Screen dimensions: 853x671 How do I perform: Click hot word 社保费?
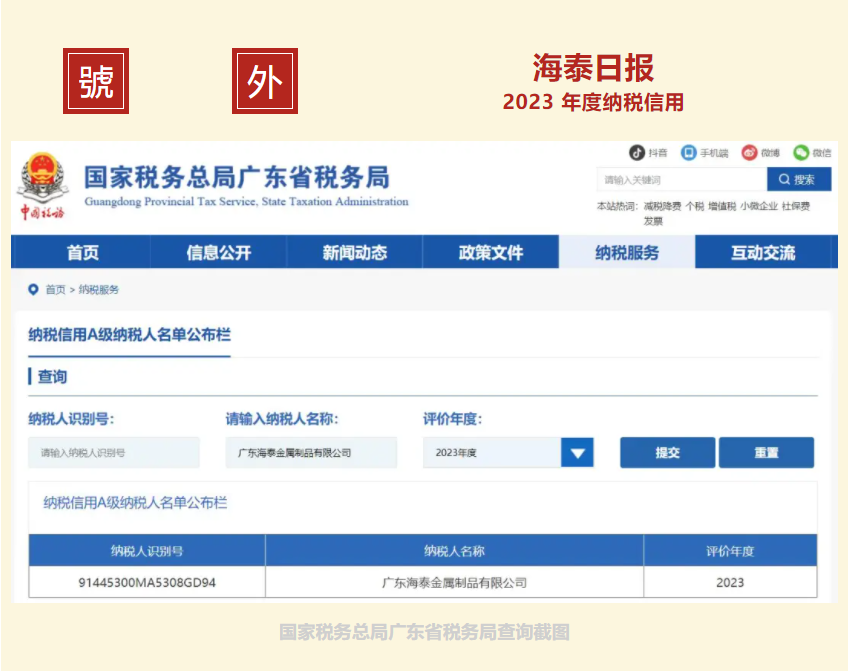click(x=796, y=206)
